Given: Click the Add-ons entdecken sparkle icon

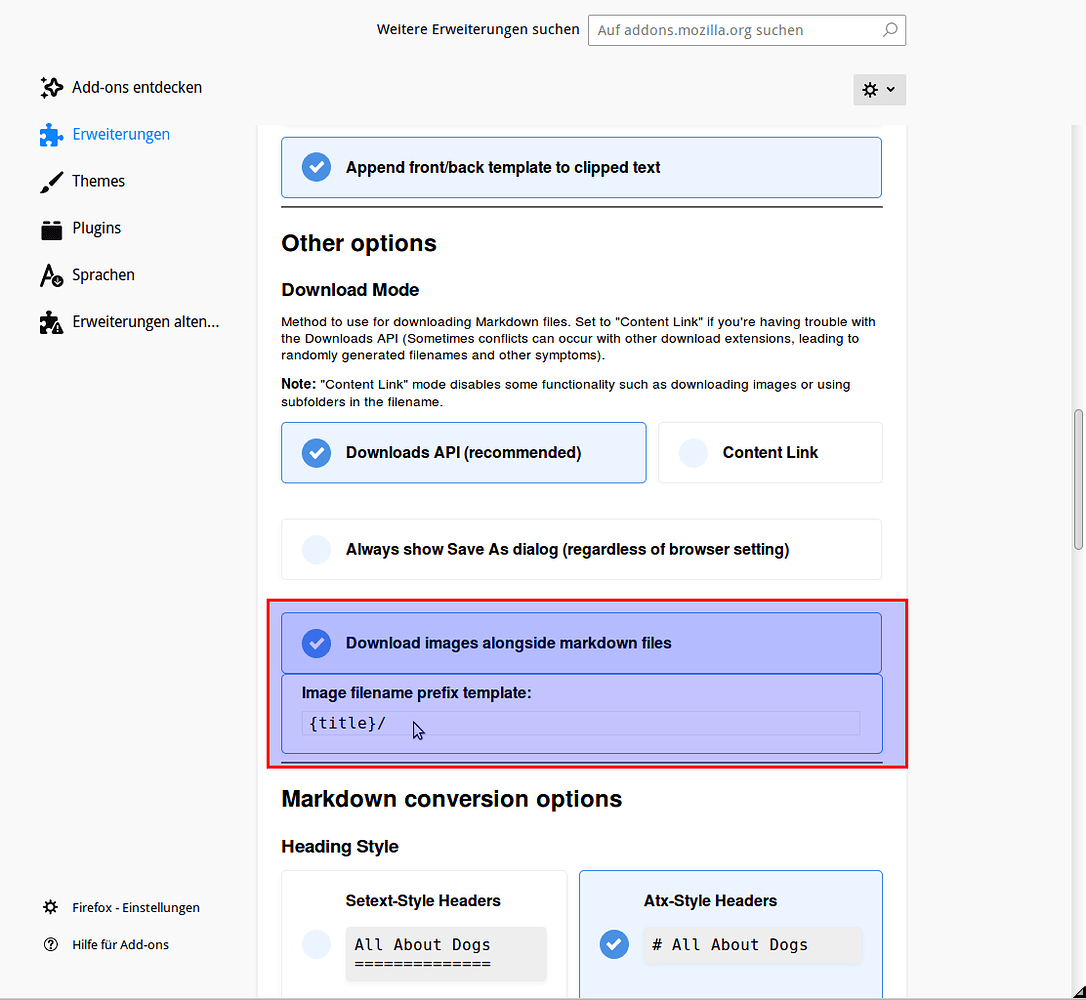Looking at the screenshot, I should point(51,88).
